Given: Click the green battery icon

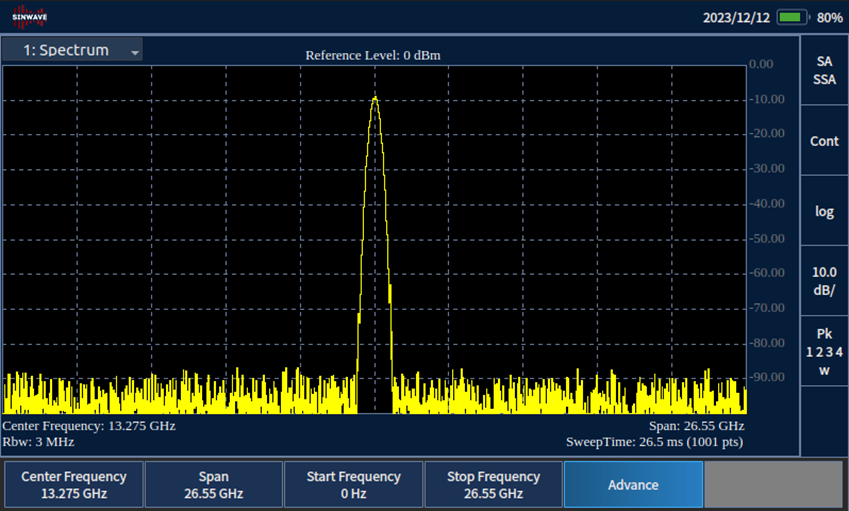Looking at the screenshot, I should pyautogui.click(x=792, y=18).
